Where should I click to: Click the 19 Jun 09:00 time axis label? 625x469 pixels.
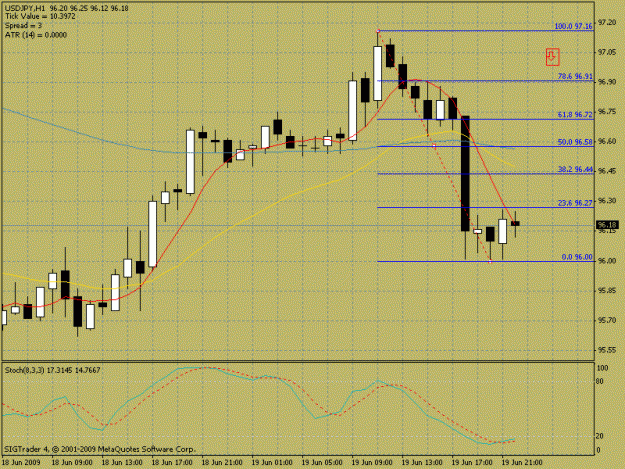tap(371, 463)
